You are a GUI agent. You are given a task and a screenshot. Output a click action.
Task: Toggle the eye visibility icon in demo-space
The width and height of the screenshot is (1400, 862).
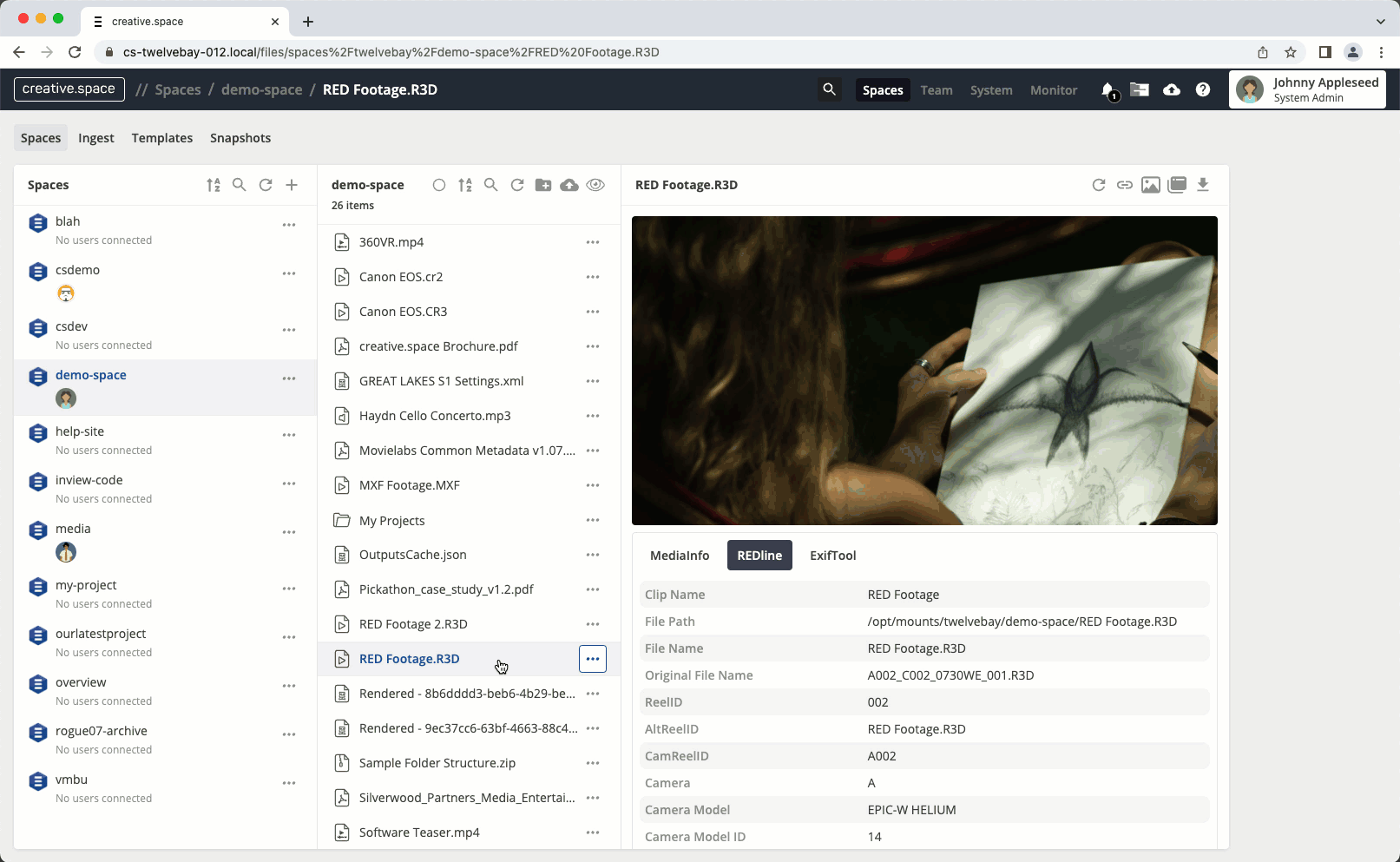pos(595,185)
